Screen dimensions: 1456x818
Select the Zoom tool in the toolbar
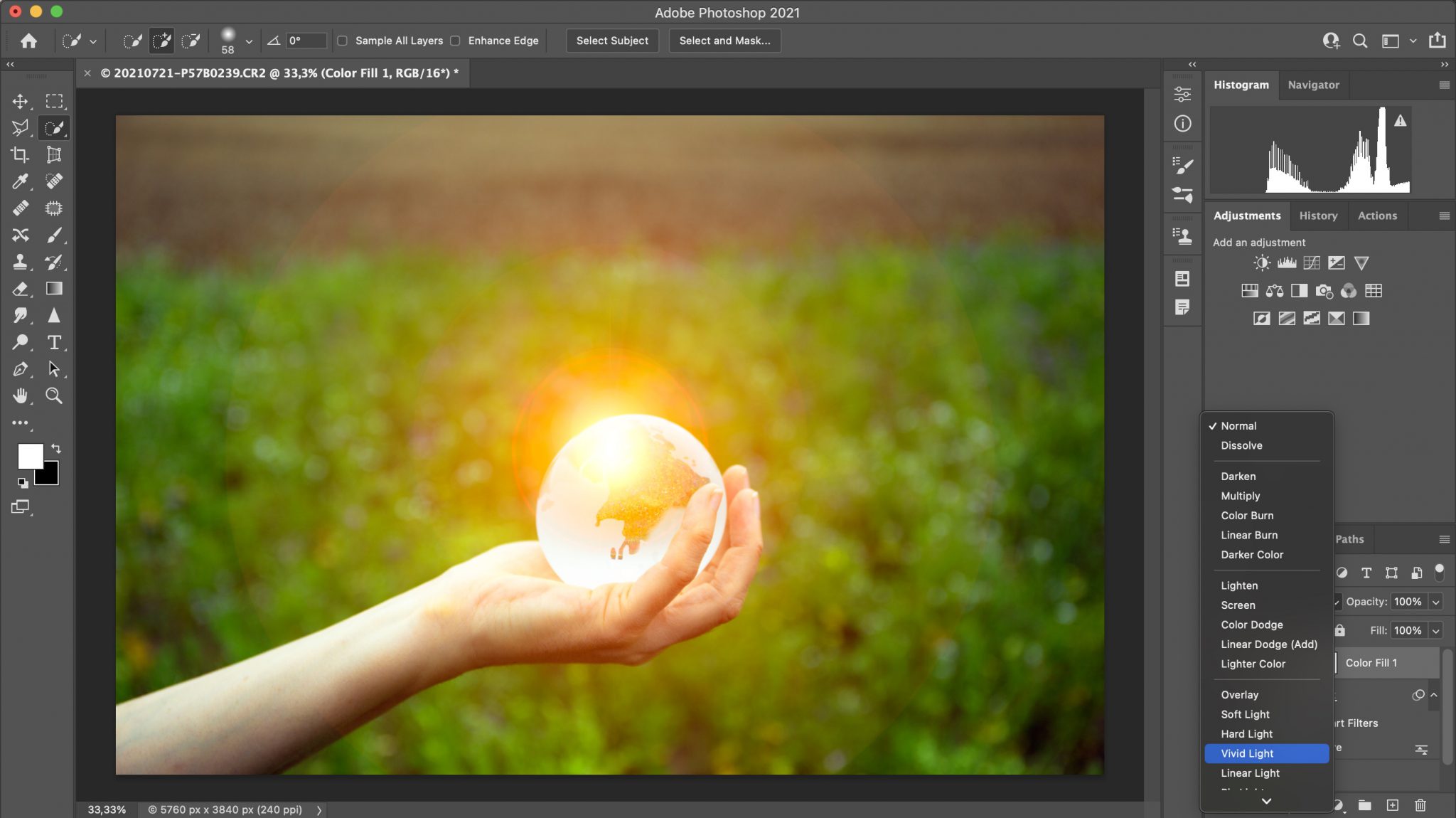53,396
